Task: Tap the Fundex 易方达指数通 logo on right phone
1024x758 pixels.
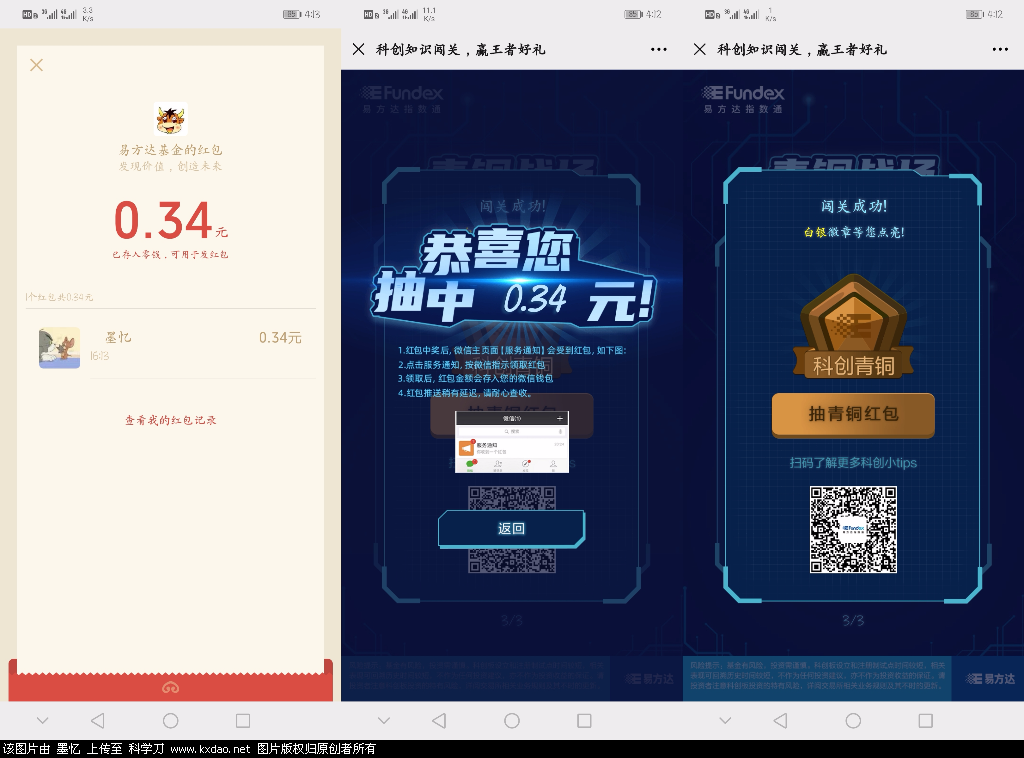Action: (x=743, y=99)
